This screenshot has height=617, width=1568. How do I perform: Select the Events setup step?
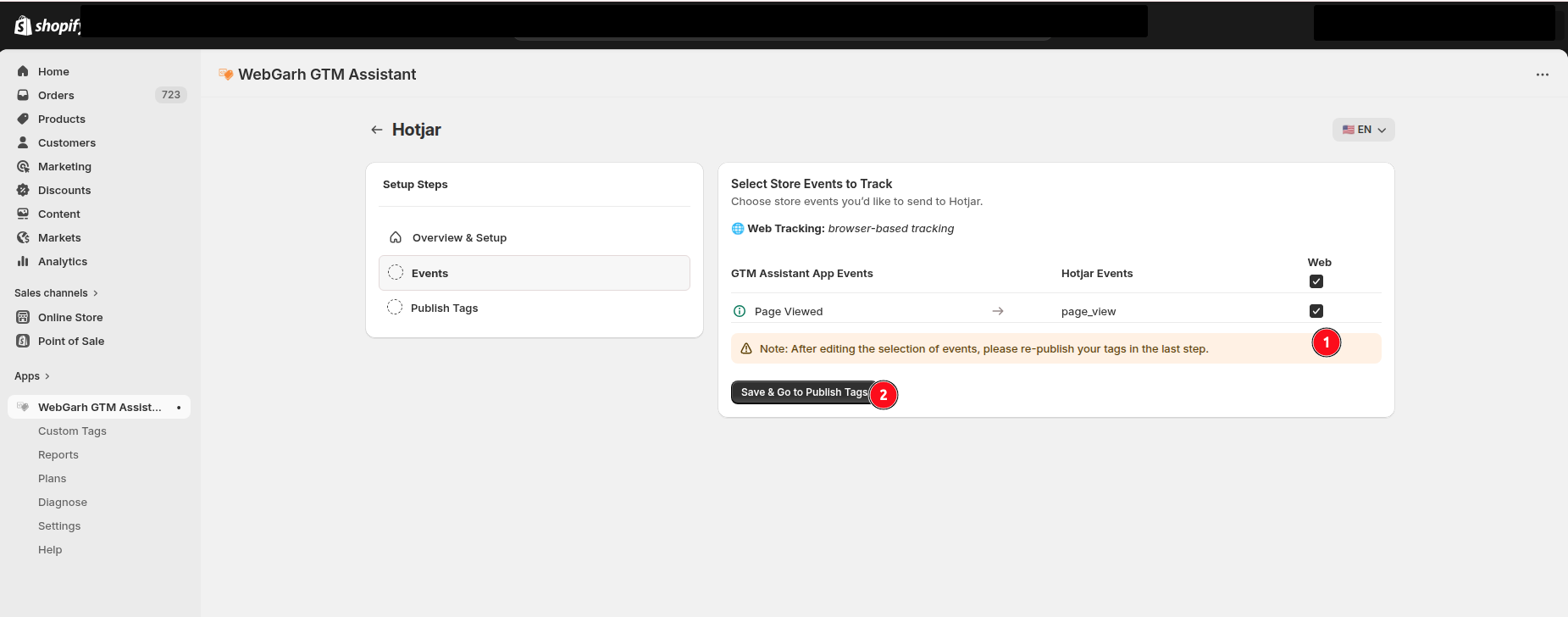[x=535, y=273]
